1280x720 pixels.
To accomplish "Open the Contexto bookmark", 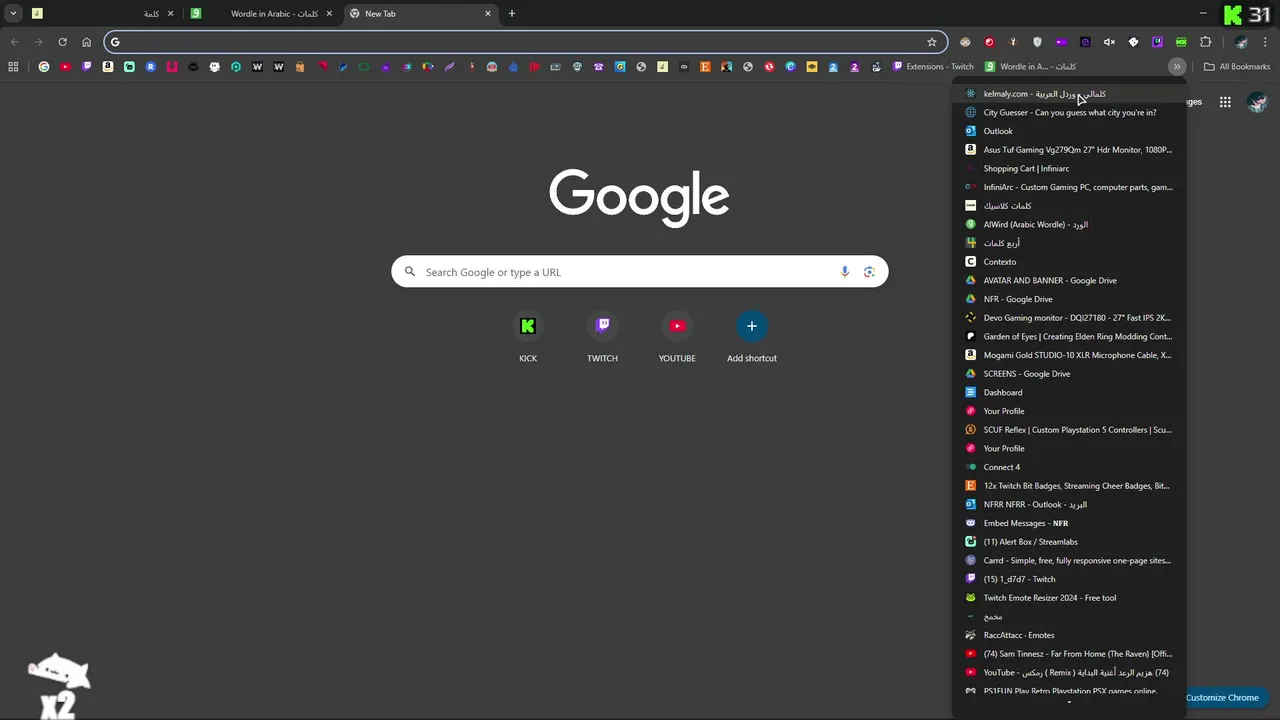I will 1069,262.
